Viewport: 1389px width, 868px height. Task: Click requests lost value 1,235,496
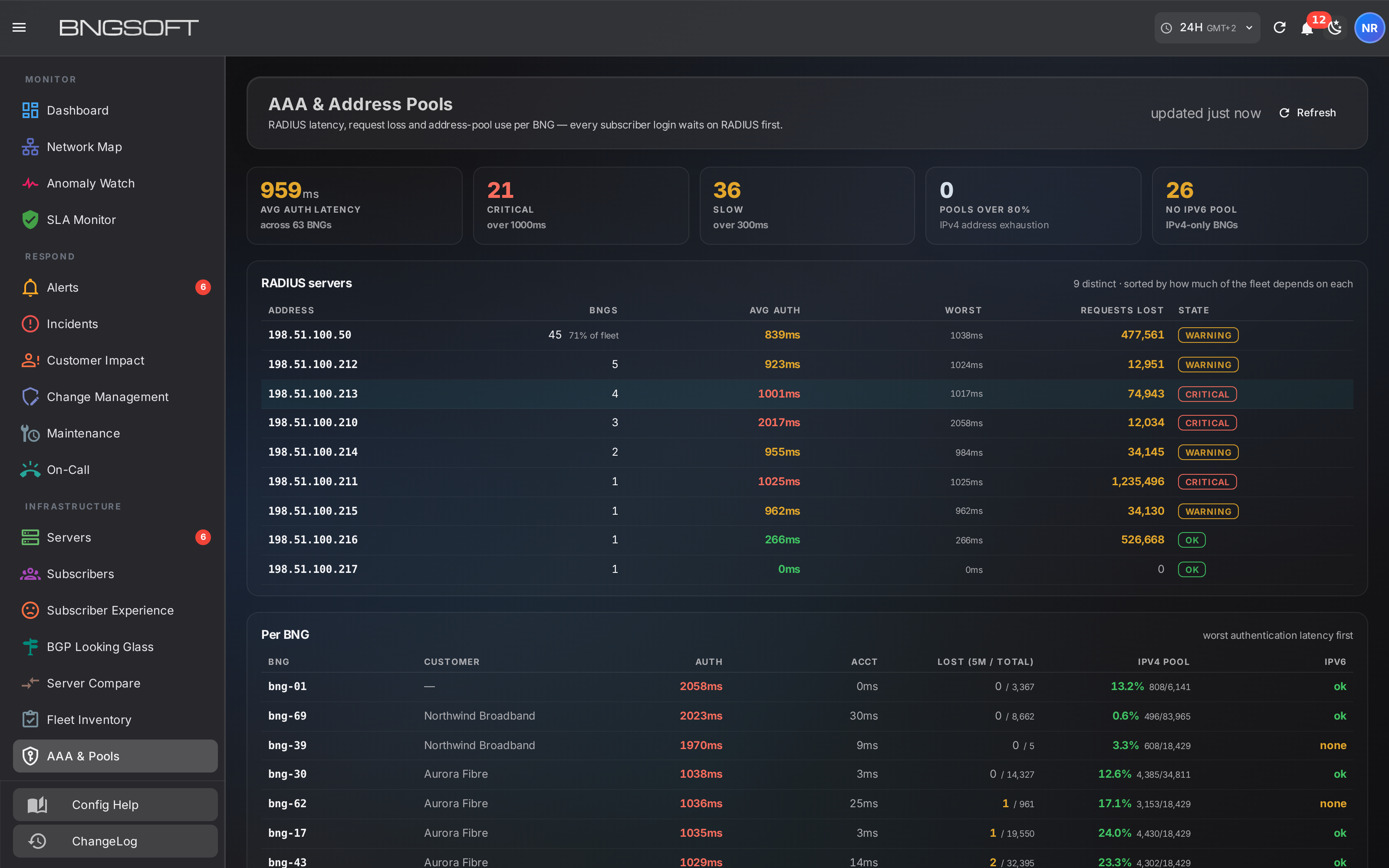1138,482
